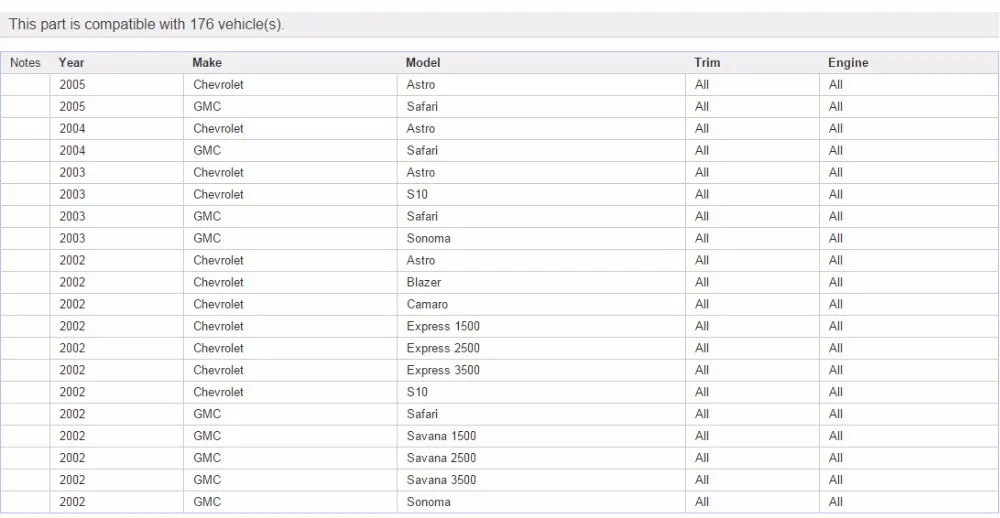Click Trim 'All' in the 2005 Safari row

[x=702, y=107]
